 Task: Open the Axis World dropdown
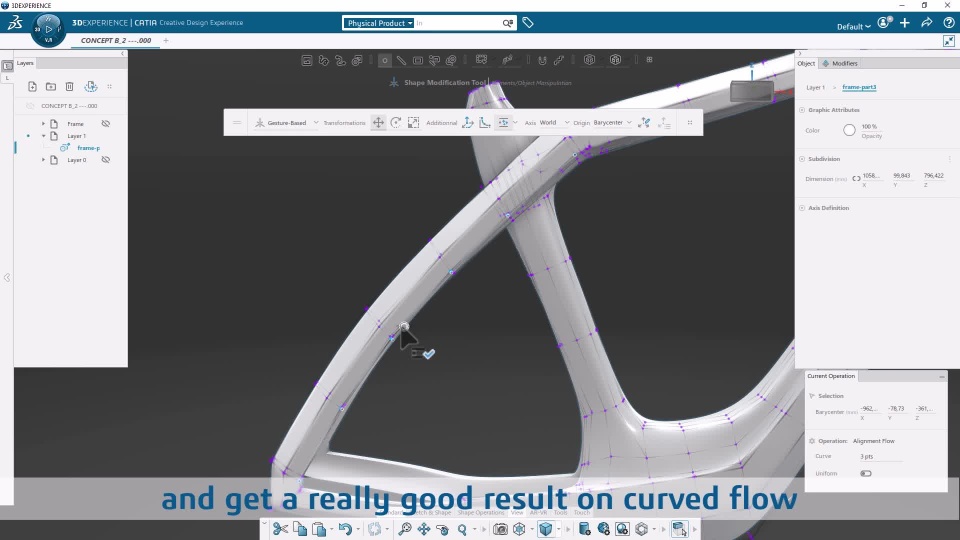(x=554, y=122)
